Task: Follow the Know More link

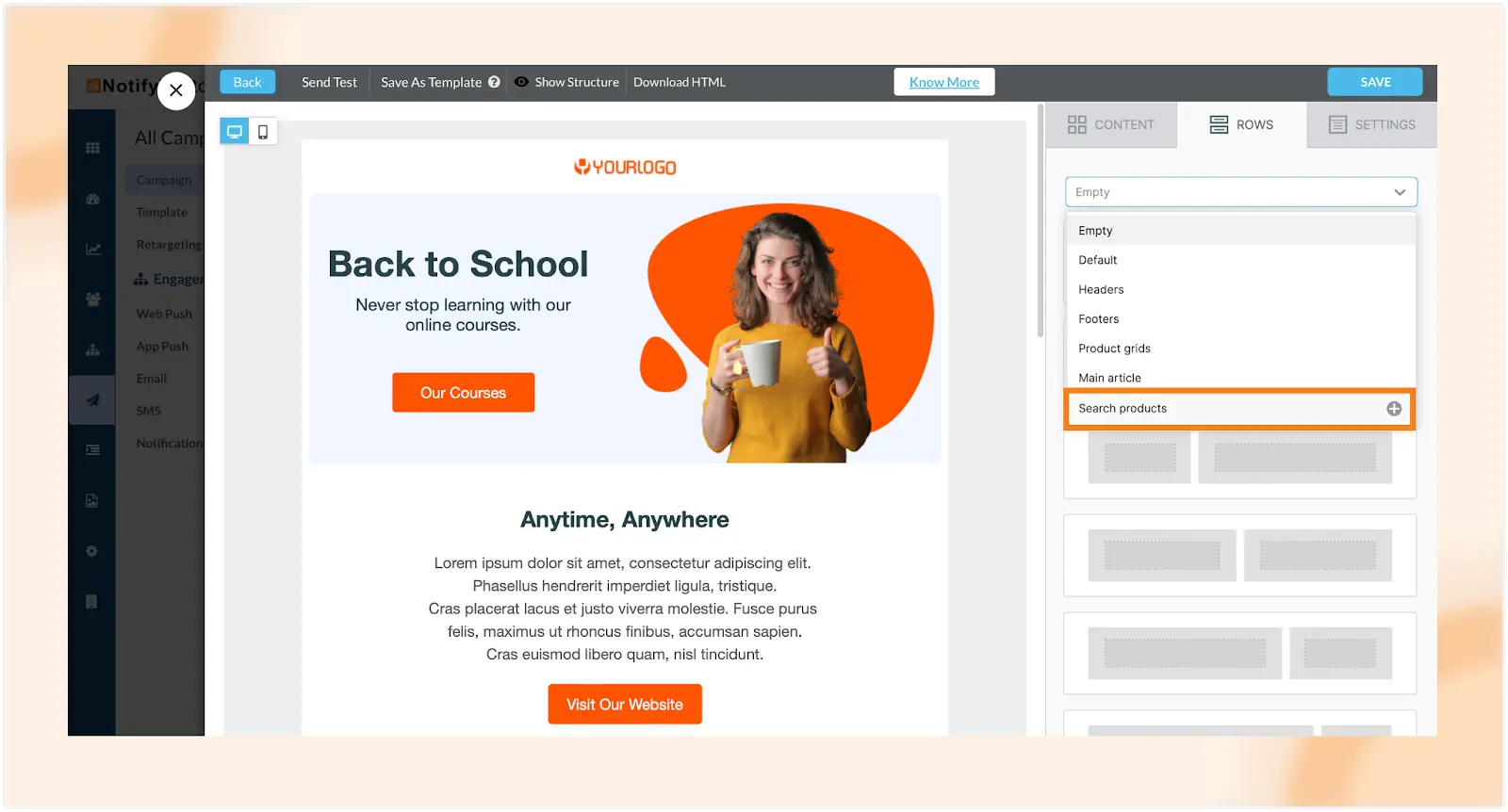Action: tap(943, 82)
